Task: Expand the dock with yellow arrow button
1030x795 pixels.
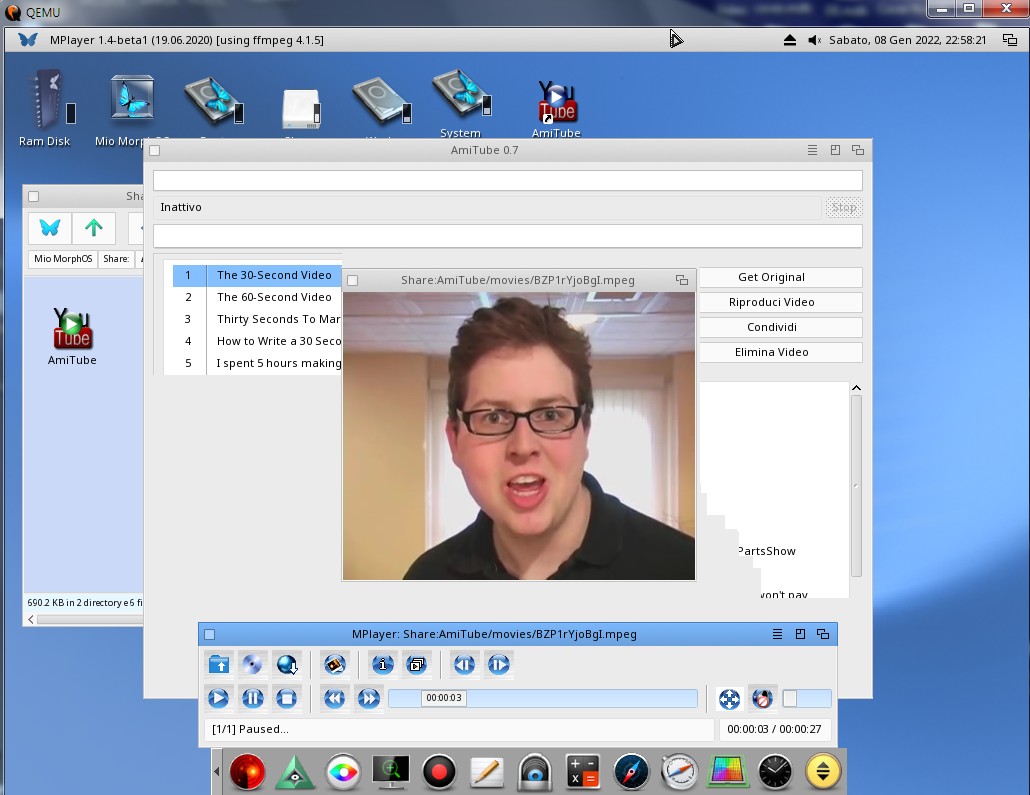Action: click(x=823, y=771)
